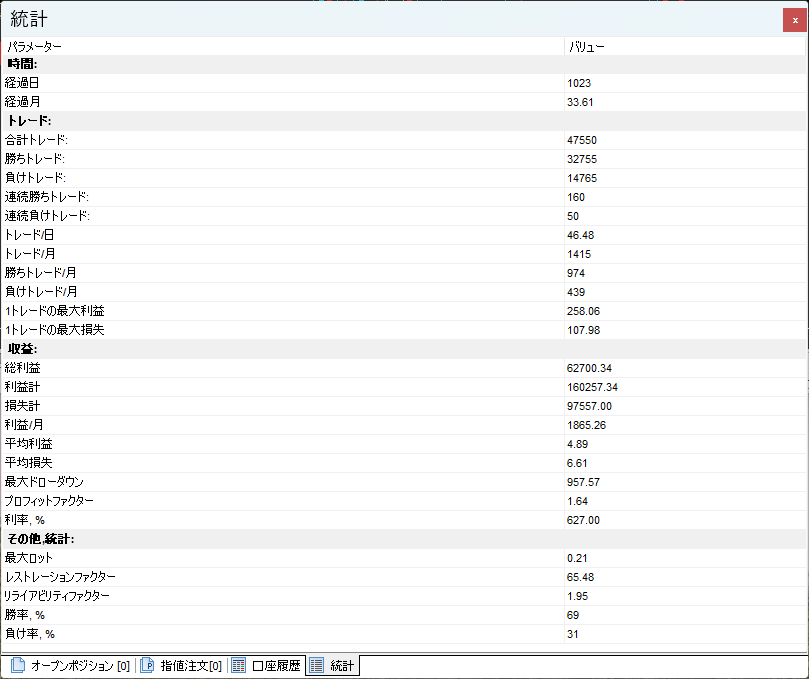This screenshot has width=809, height=679.
Task: Select the プロフィットファクター row
Action: [x=404, y=500]
